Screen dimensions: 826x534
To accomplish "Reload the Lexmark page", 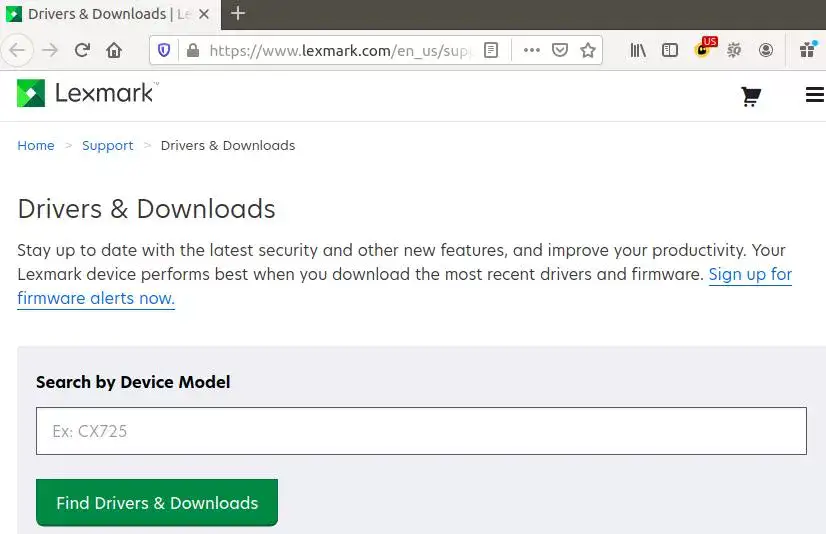I will (x=82, y=51).
